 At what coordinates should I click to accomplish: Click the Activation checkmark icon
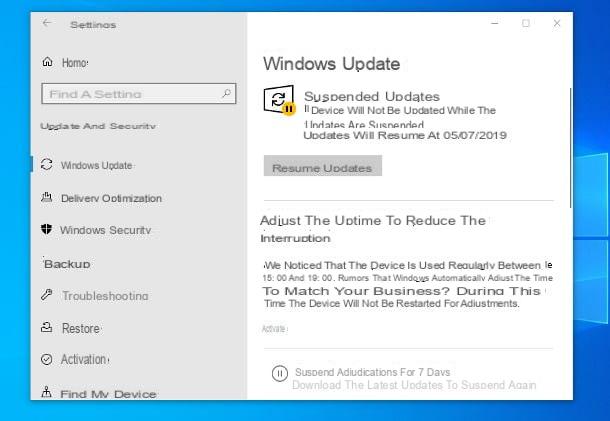point(47,359)
